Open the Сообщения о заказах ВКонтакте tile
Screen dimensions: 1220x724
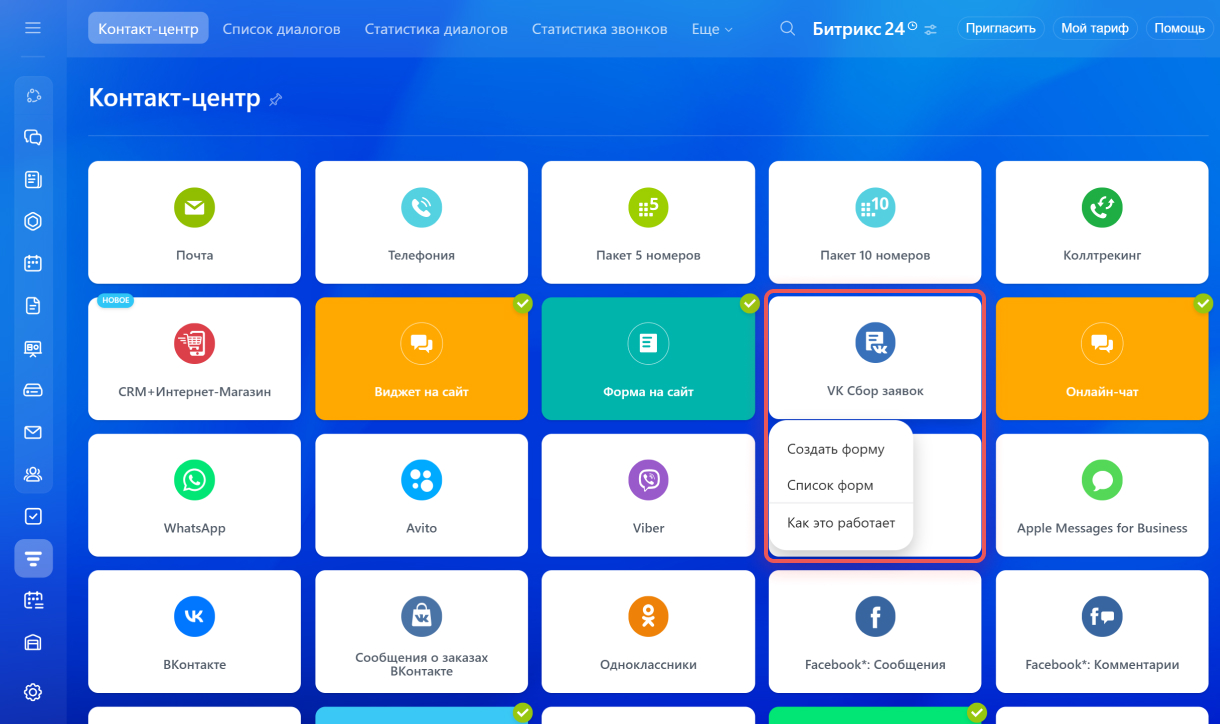click(x=421, y=631)
